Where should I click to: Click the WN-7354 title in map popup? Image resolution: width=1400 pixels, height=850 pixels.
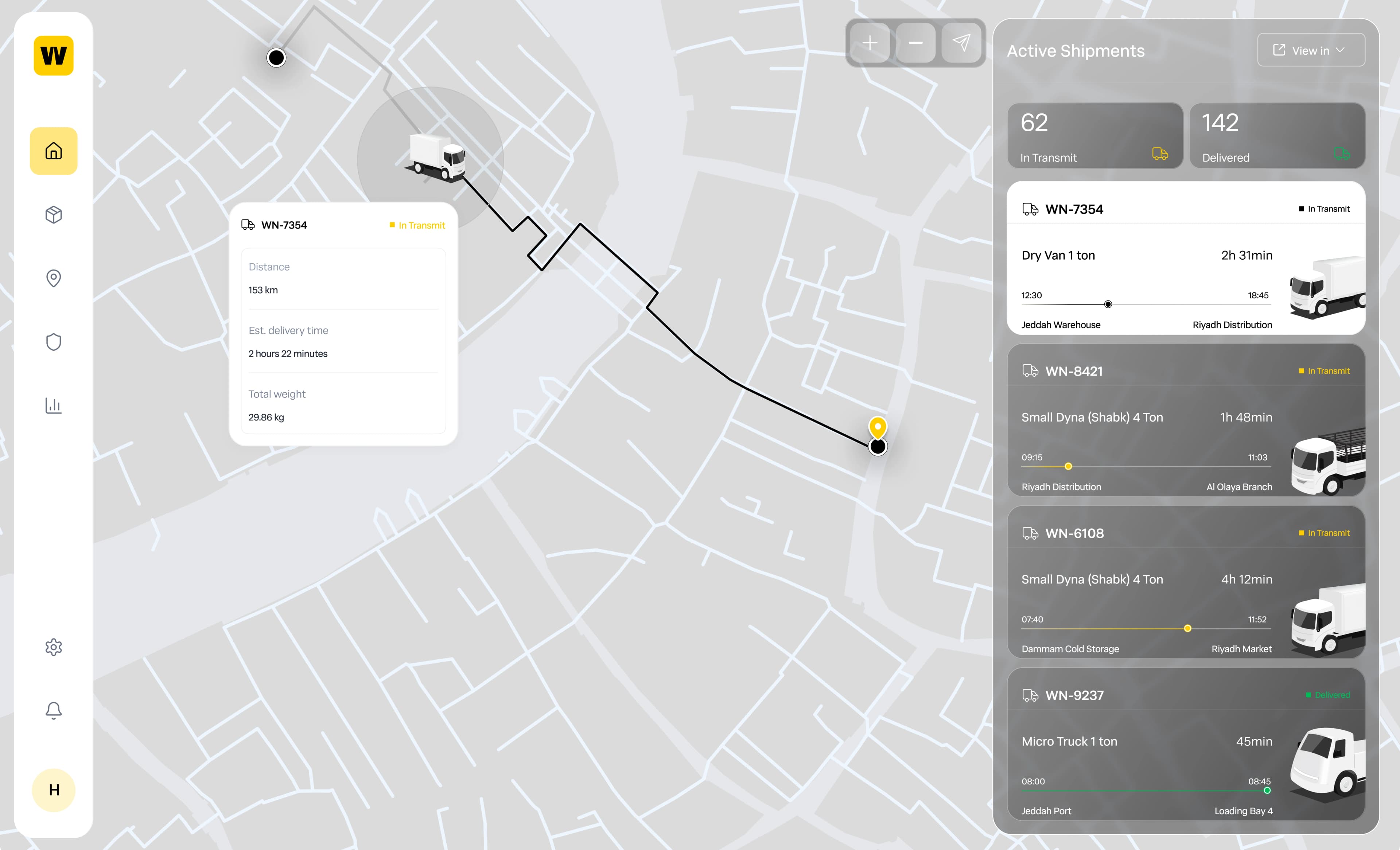tap(284, 225)
